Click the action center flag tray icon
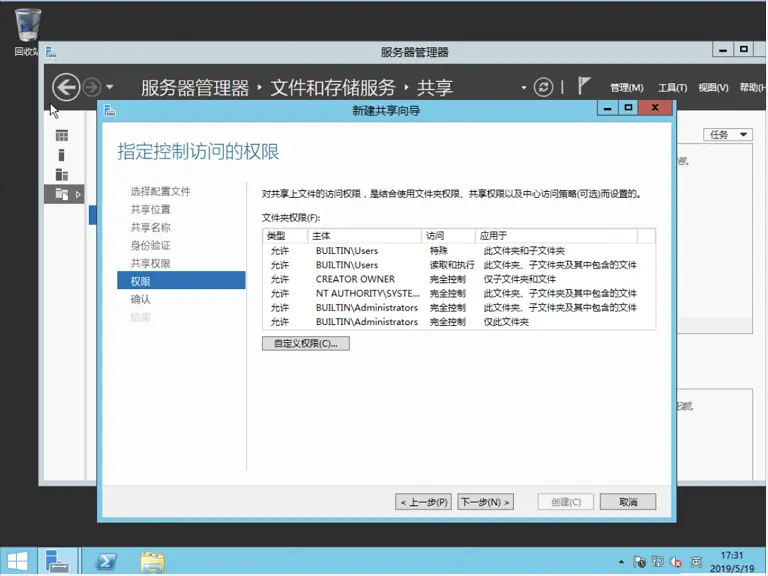The height and width of the screenshot is (576, 768). click(x=639, y=562)
